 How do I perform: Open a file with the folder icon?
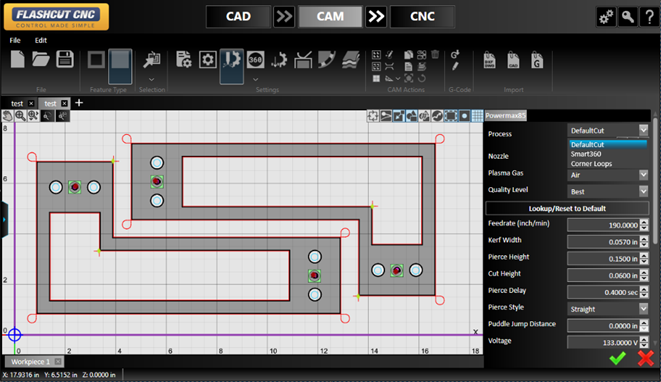[40, 59]
